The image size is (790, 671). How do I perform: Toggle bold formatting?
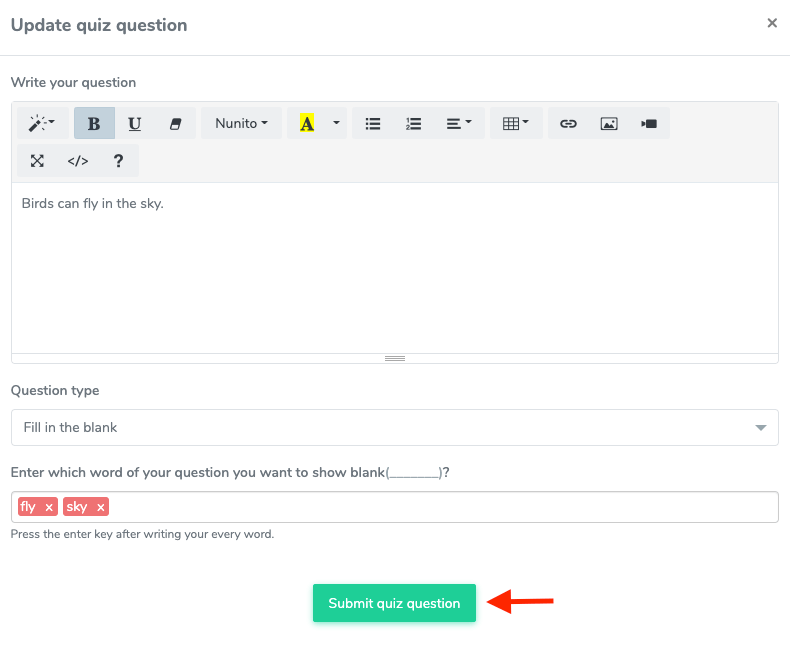click(x=94, y=124)
